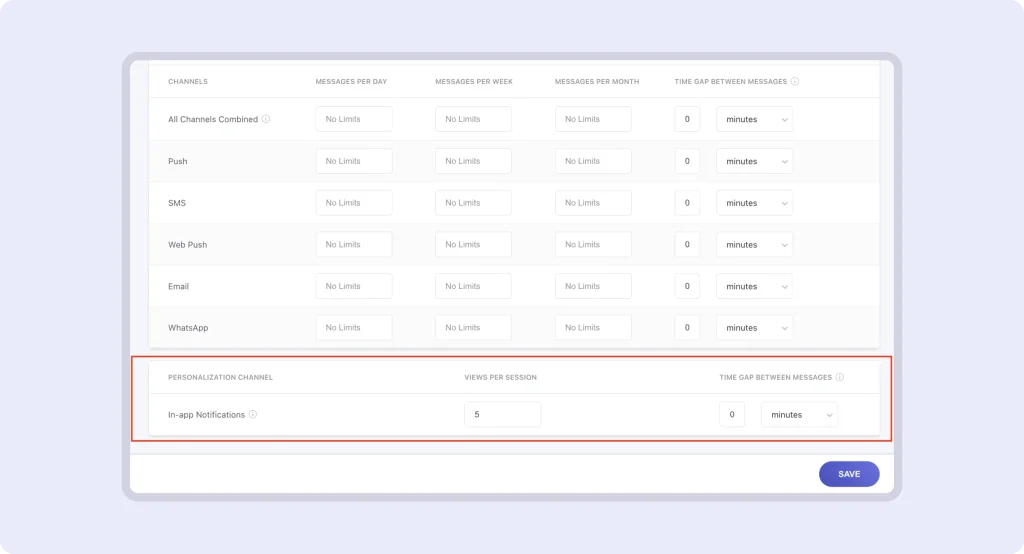1024x554 pixels.
Task: Open minutes dropdown for All Channels Combined
Action: coord(754,119)
